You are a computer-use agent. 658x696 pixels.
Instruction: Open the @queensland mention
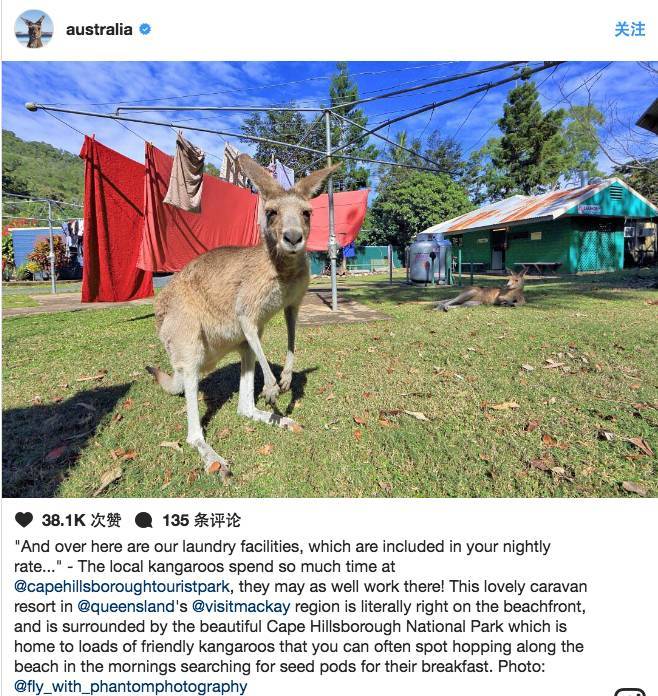[126, 606]
